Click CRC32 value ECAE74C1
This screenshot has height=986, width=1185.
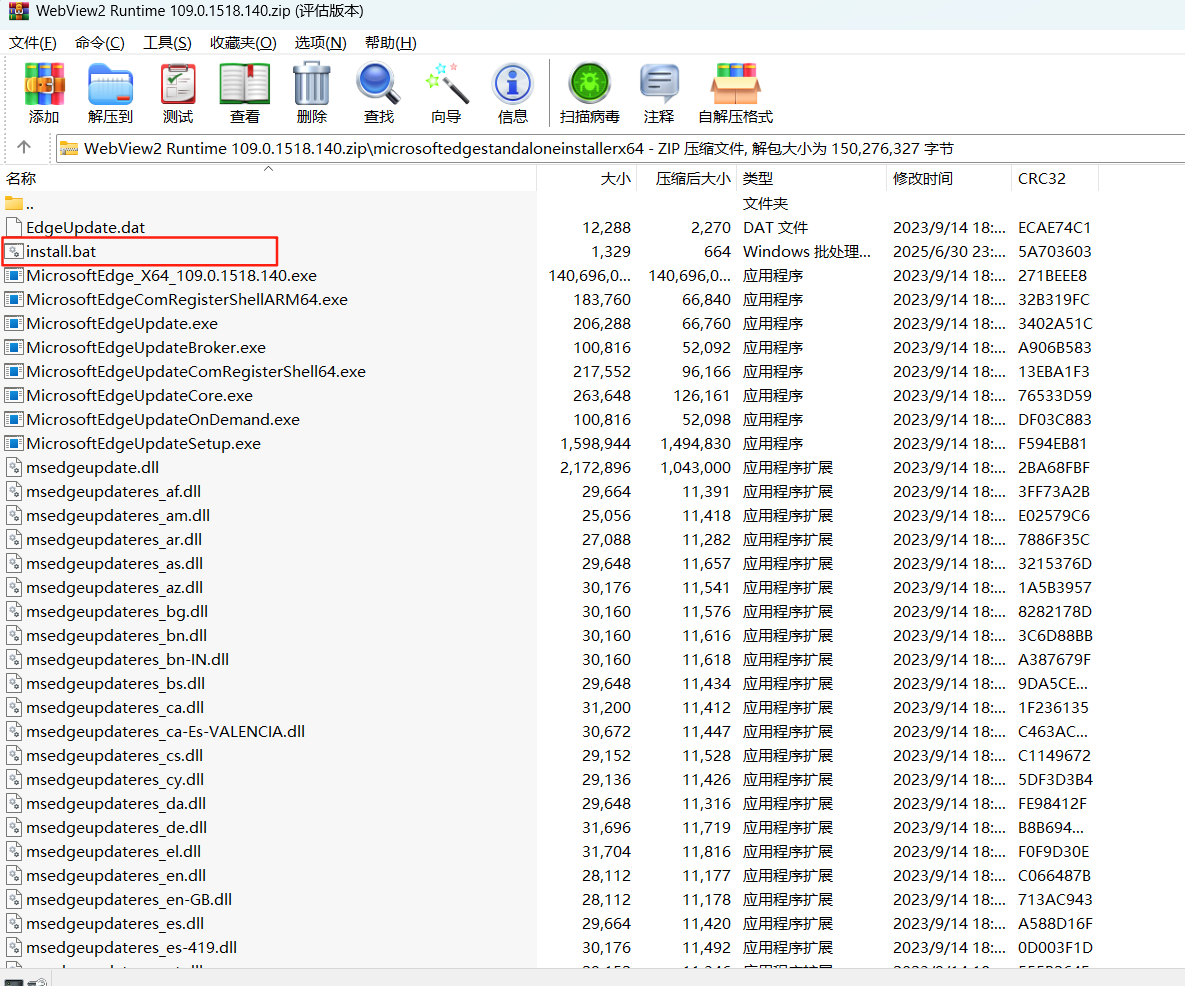1054,227
